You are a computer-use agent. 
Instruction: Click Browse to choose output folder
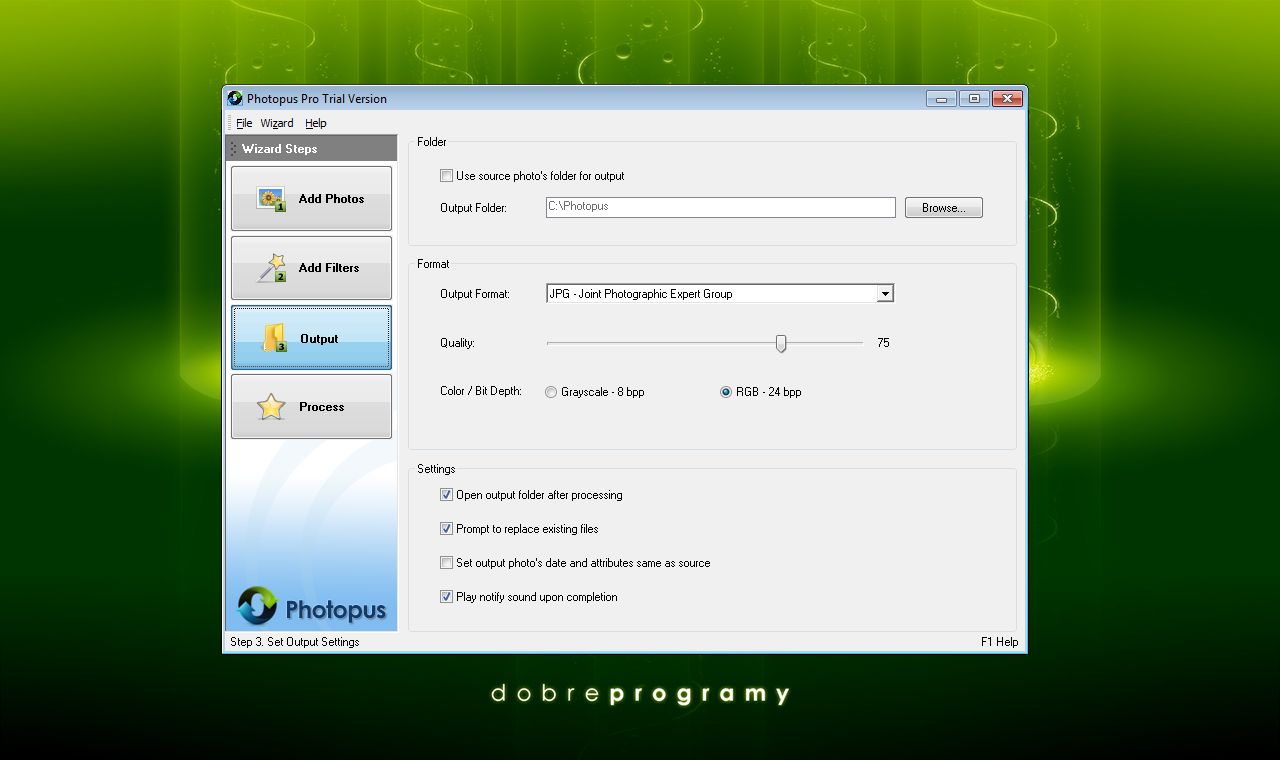(944, 208)
